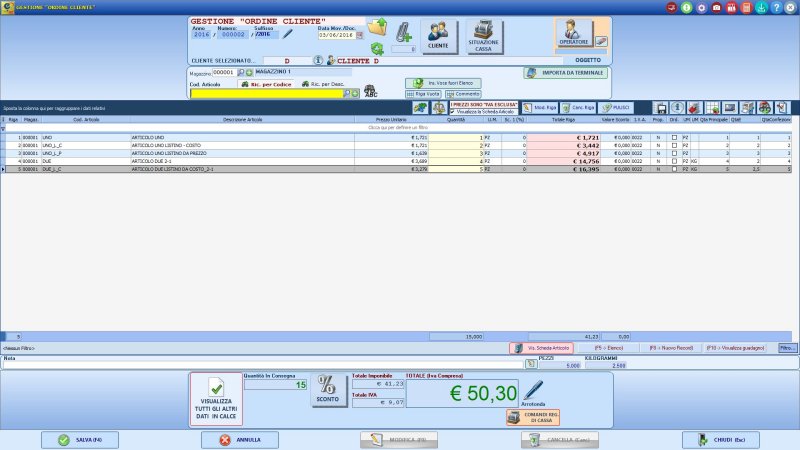Click IMPORTA DA TERMINALE button
The width and height of the screenshot is (800, 450).
click(x=566, y=73)
